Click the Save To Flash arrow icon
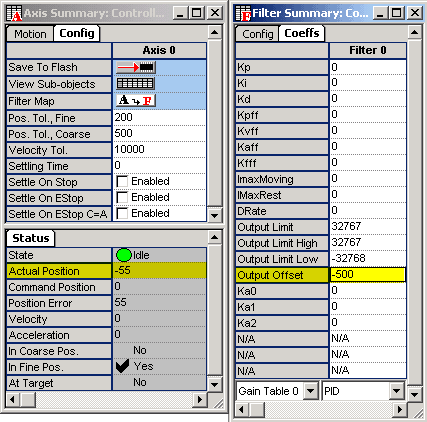The width and height of the screenshot is (427, 422). (136, 67)
